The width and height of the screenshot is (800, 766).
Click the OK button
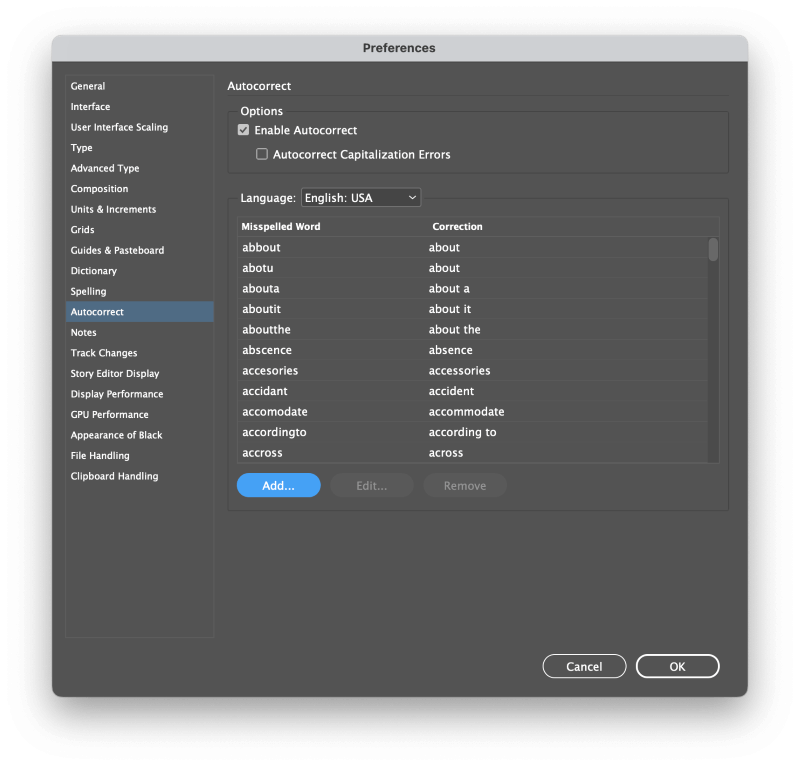point(678,666)
